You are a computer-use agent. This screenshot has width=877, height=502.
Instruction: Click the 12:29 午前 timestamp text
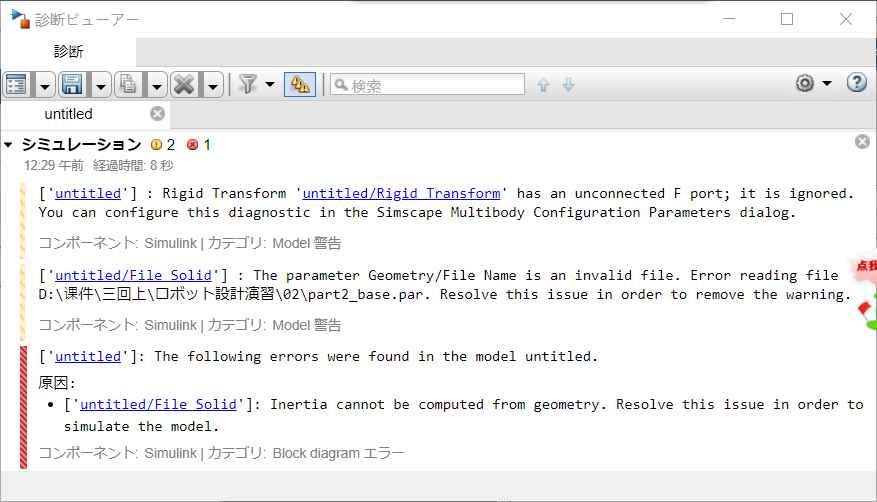[54, 165]
